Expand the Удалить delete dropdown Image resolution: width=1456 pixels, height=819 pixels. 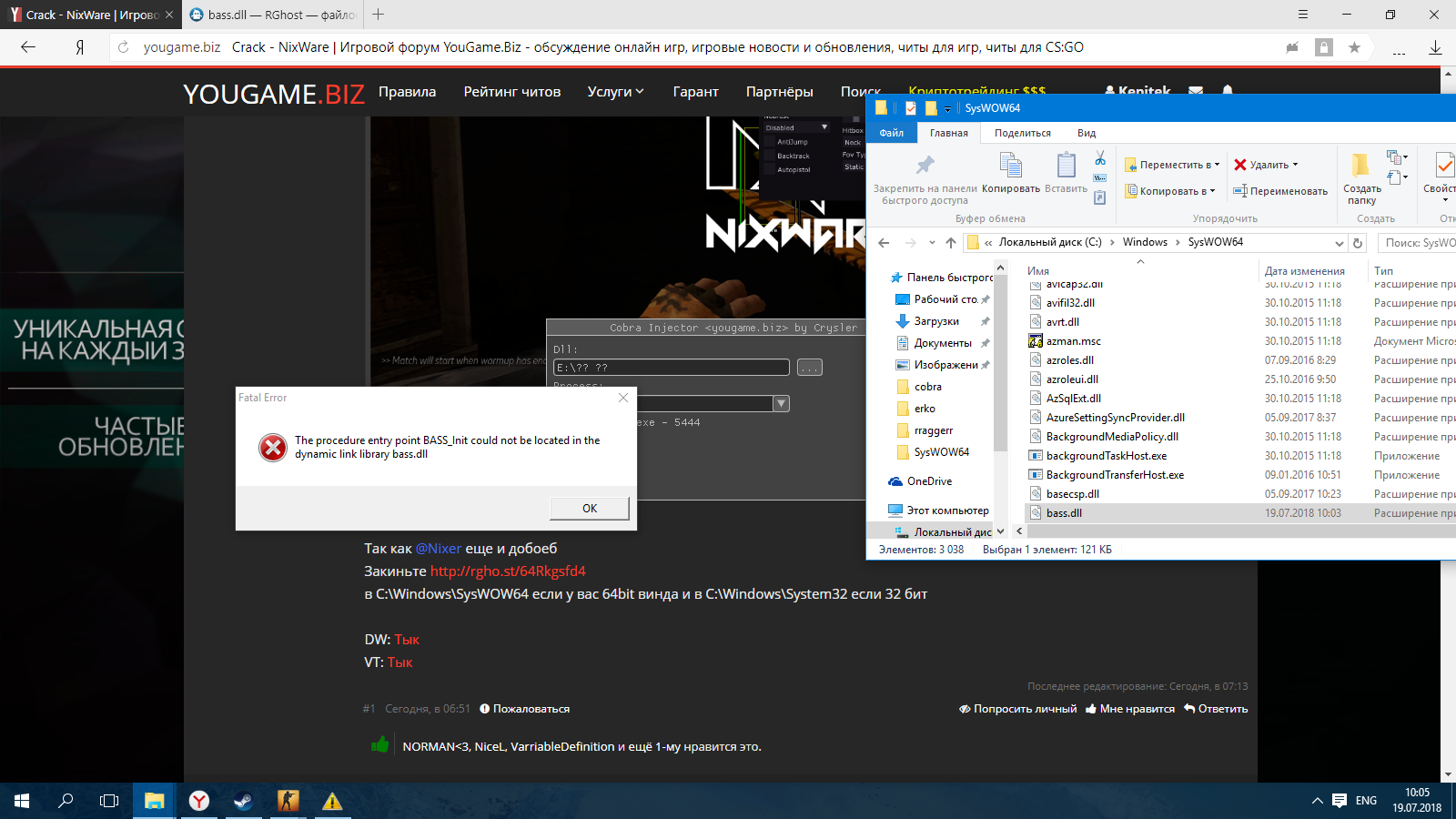(x=1295, y=165)
